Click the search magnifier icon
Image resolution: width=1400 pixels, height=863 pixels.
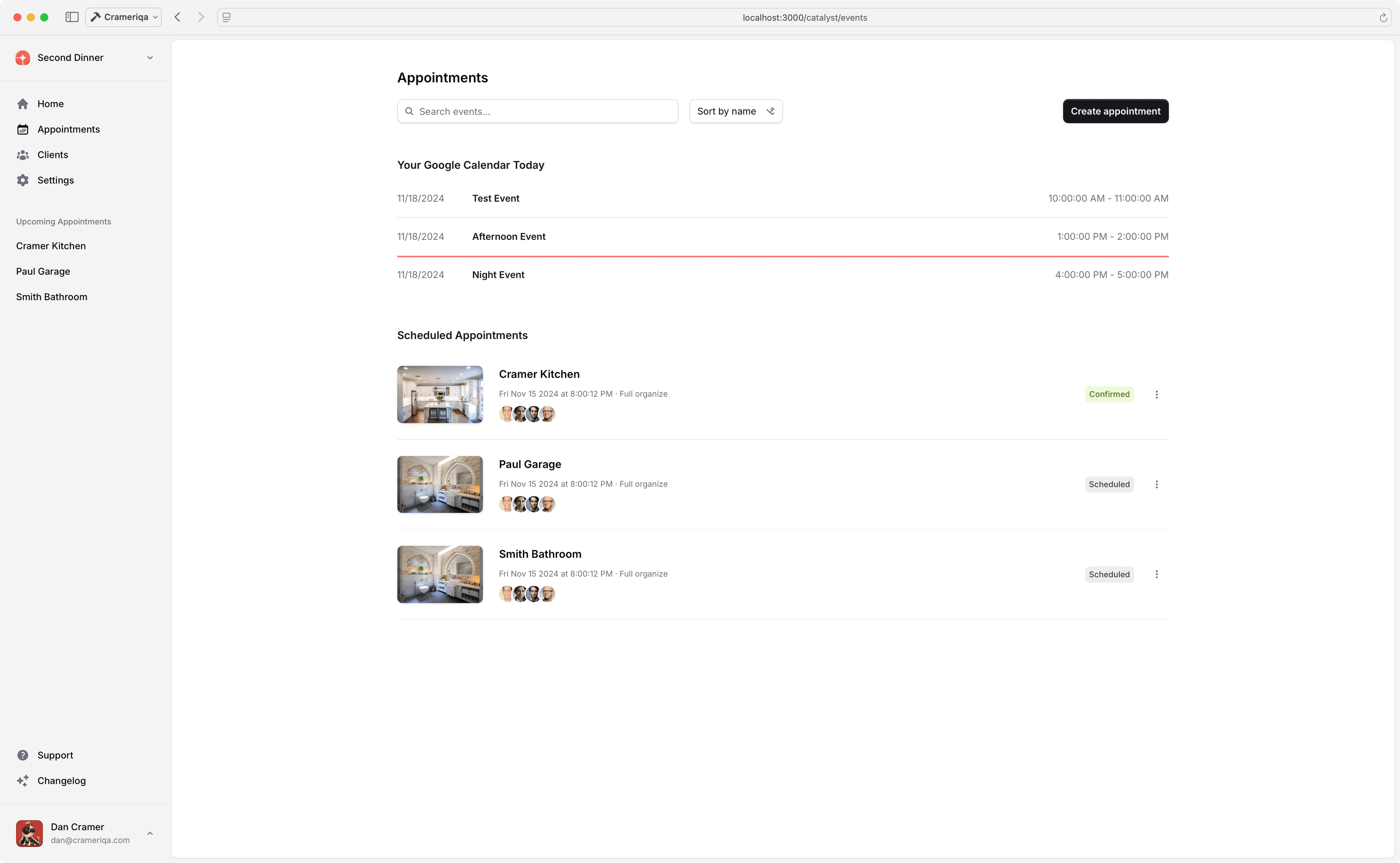click(409, 111)
